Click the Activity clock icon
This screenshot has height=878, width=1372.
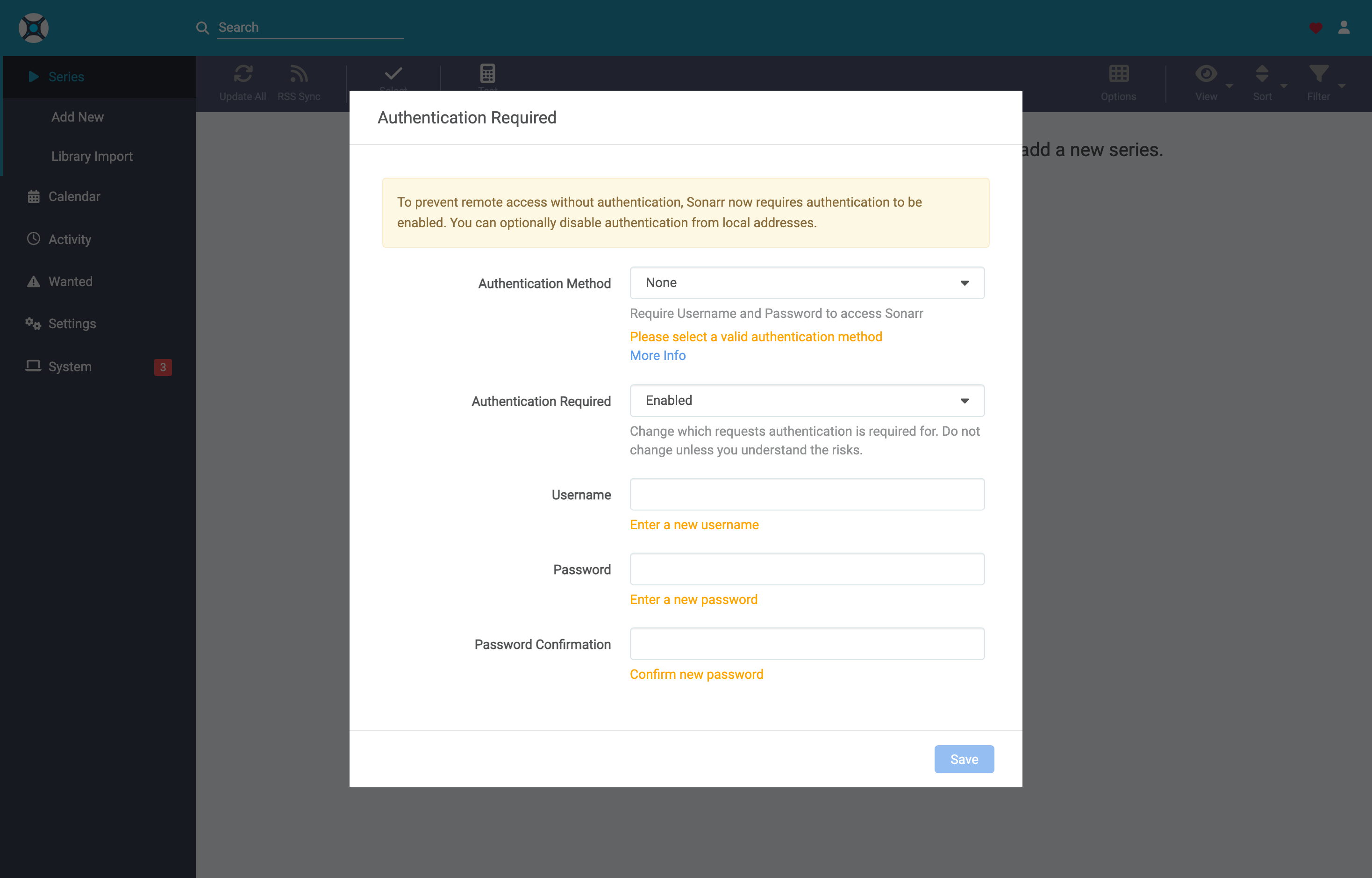click(x=34, y=239)
